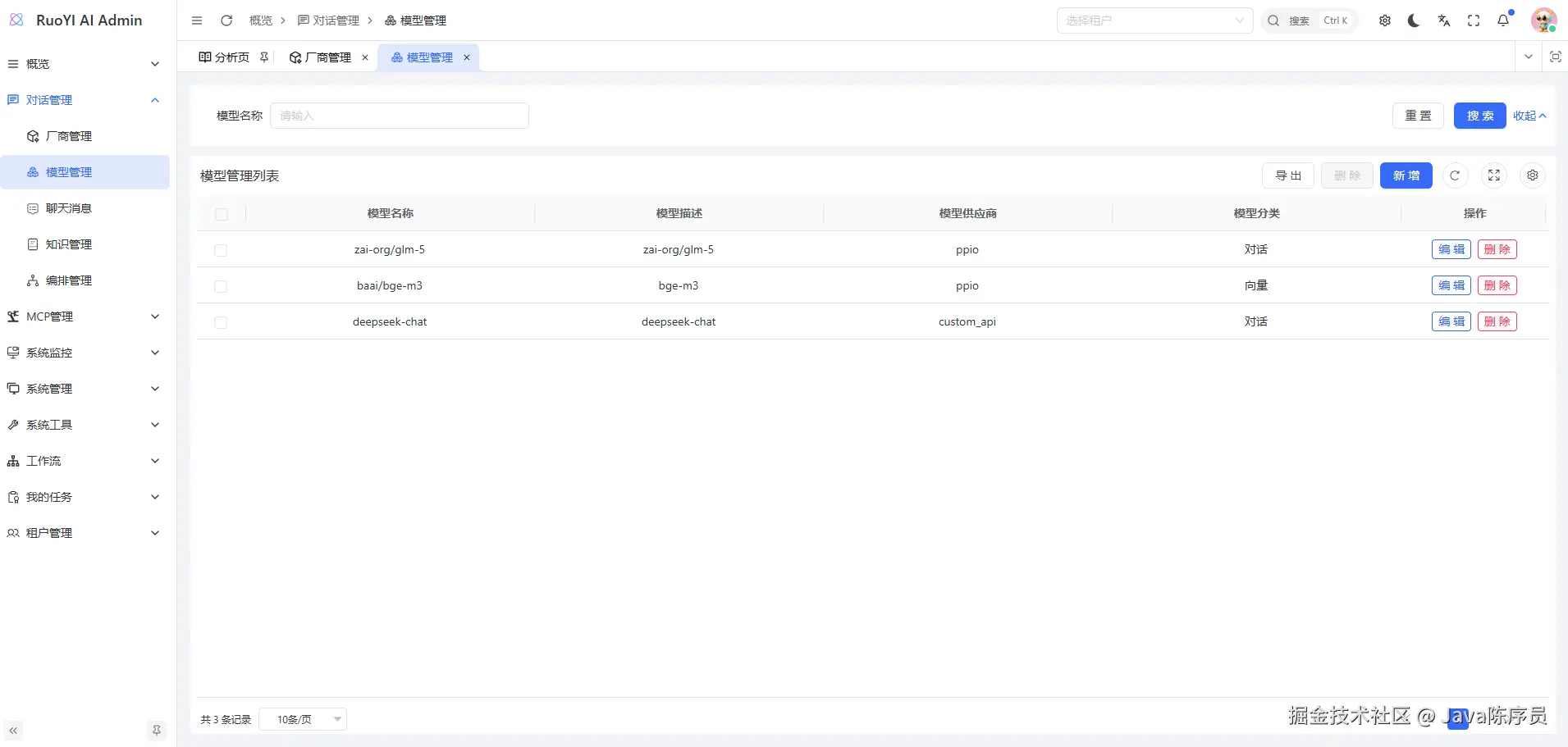Click the pin icon on 分析页 tab
The height and width of the screenshot is (747, 1568).
point(264,57)
